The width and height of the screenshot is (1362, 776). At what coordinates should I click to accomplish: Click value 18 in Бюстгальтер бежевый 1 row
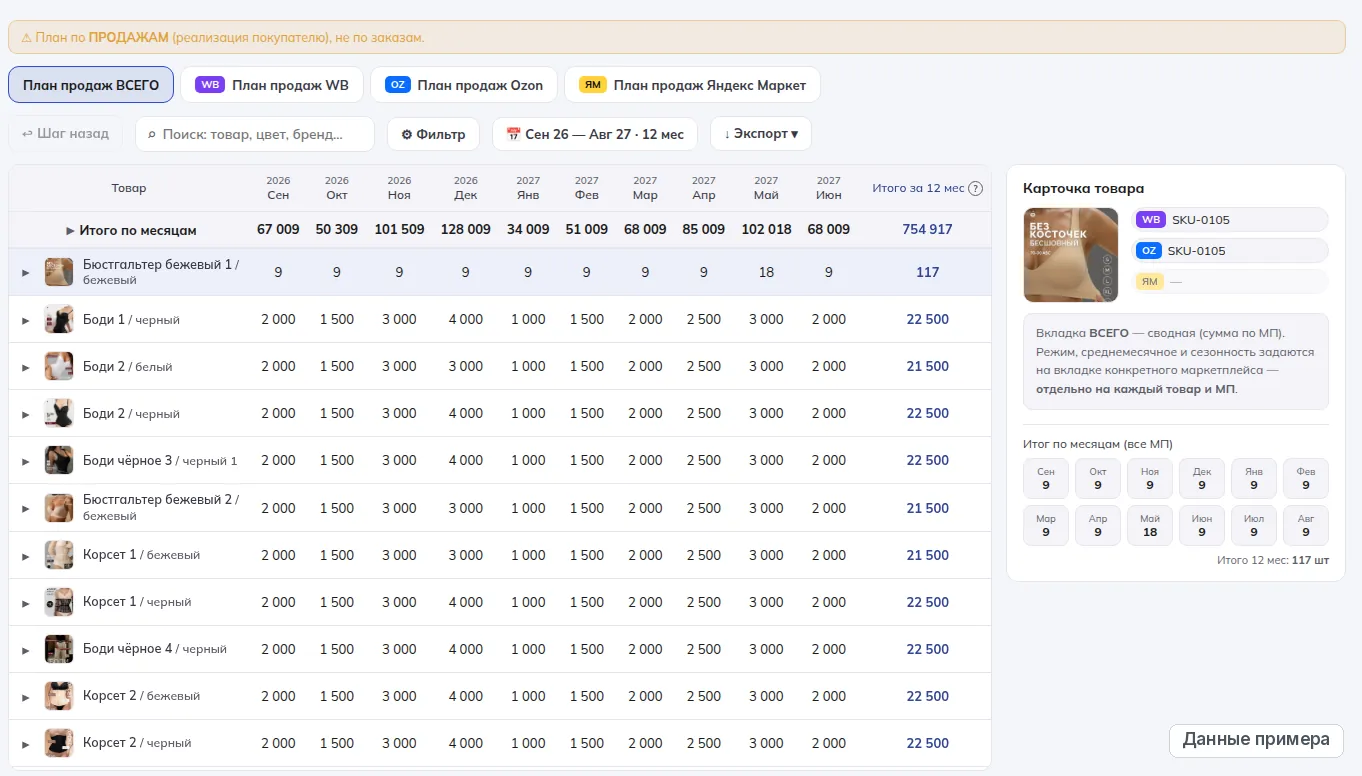766,272
